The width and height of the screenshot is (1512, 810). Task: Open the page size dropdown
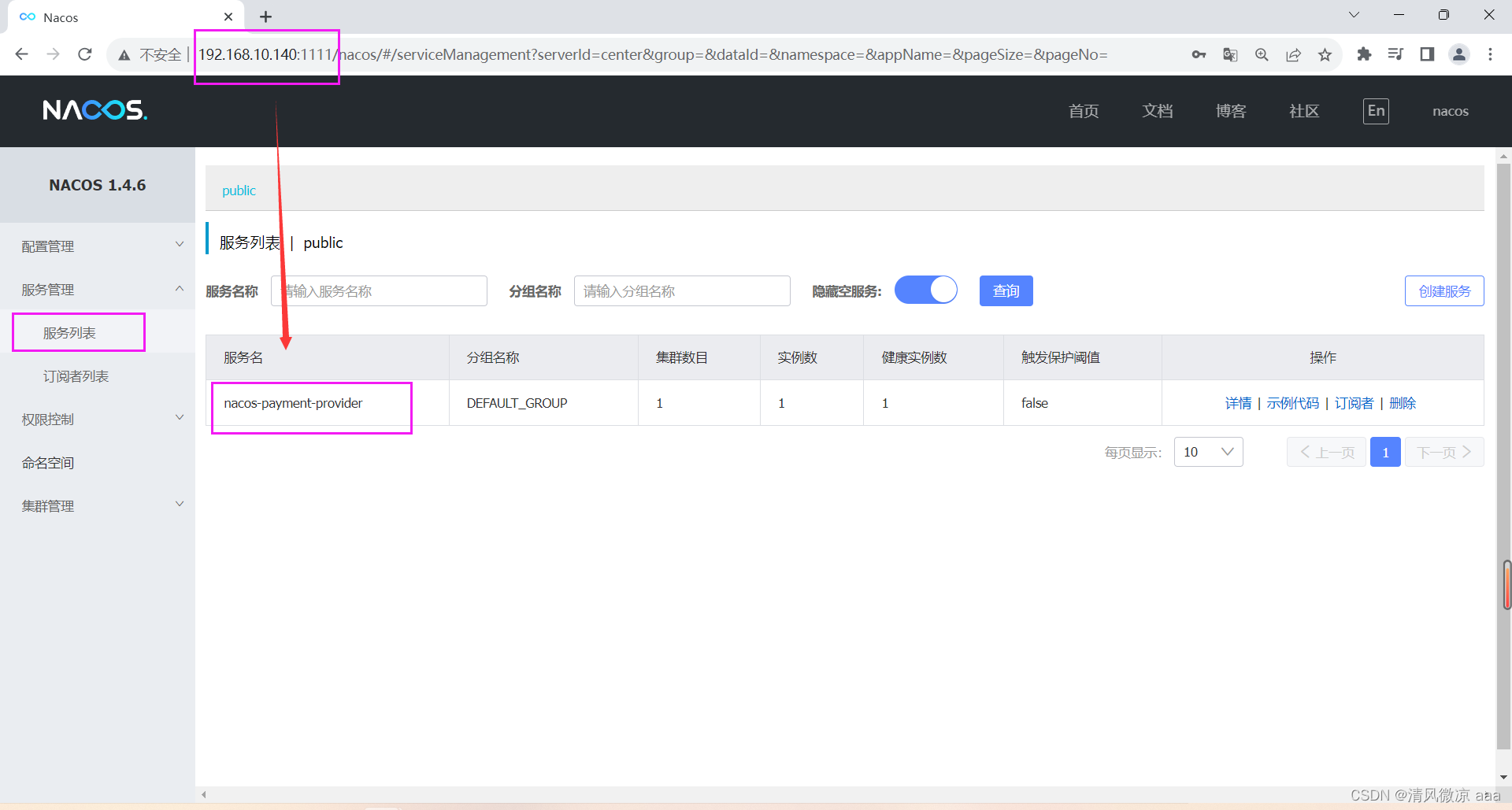pos(1208,452)
